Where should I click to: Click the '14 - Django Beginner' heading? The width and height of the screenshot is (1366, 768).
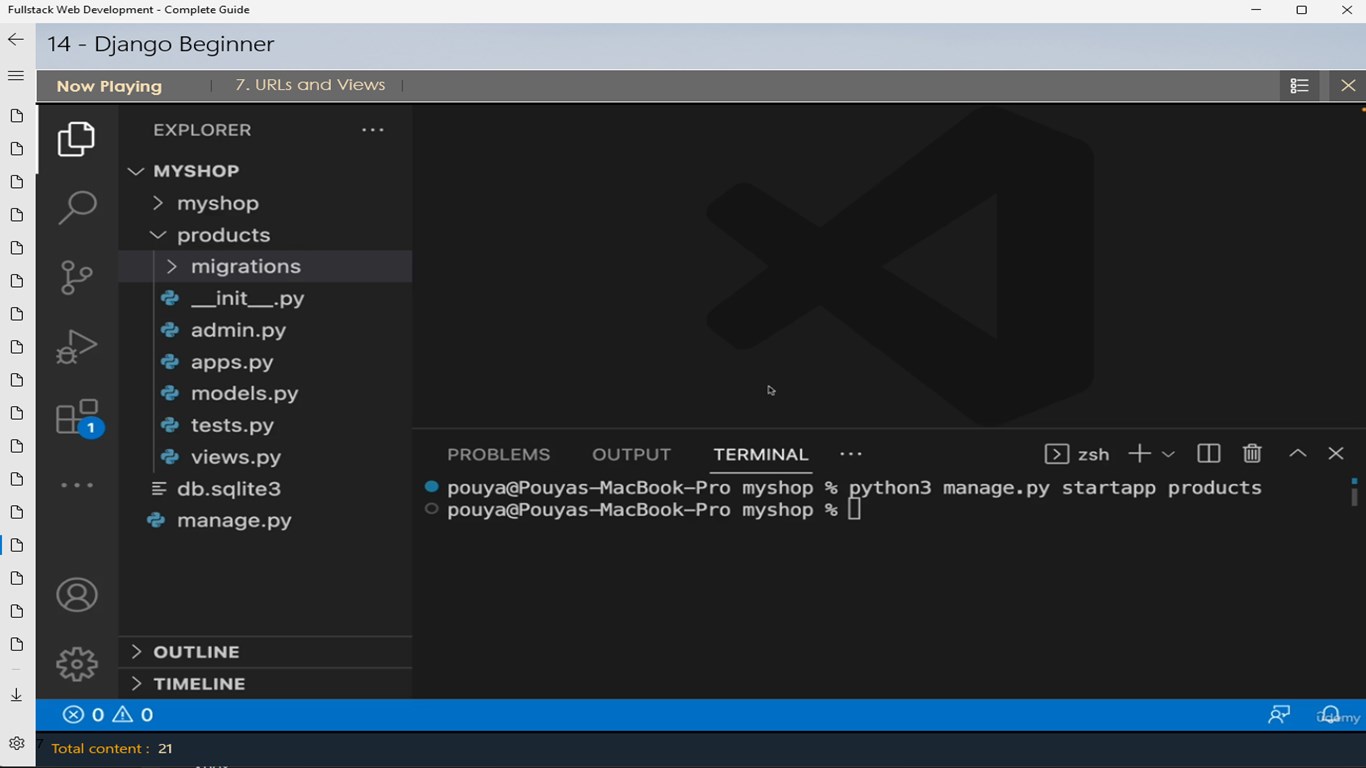click(x=160, y=44)
